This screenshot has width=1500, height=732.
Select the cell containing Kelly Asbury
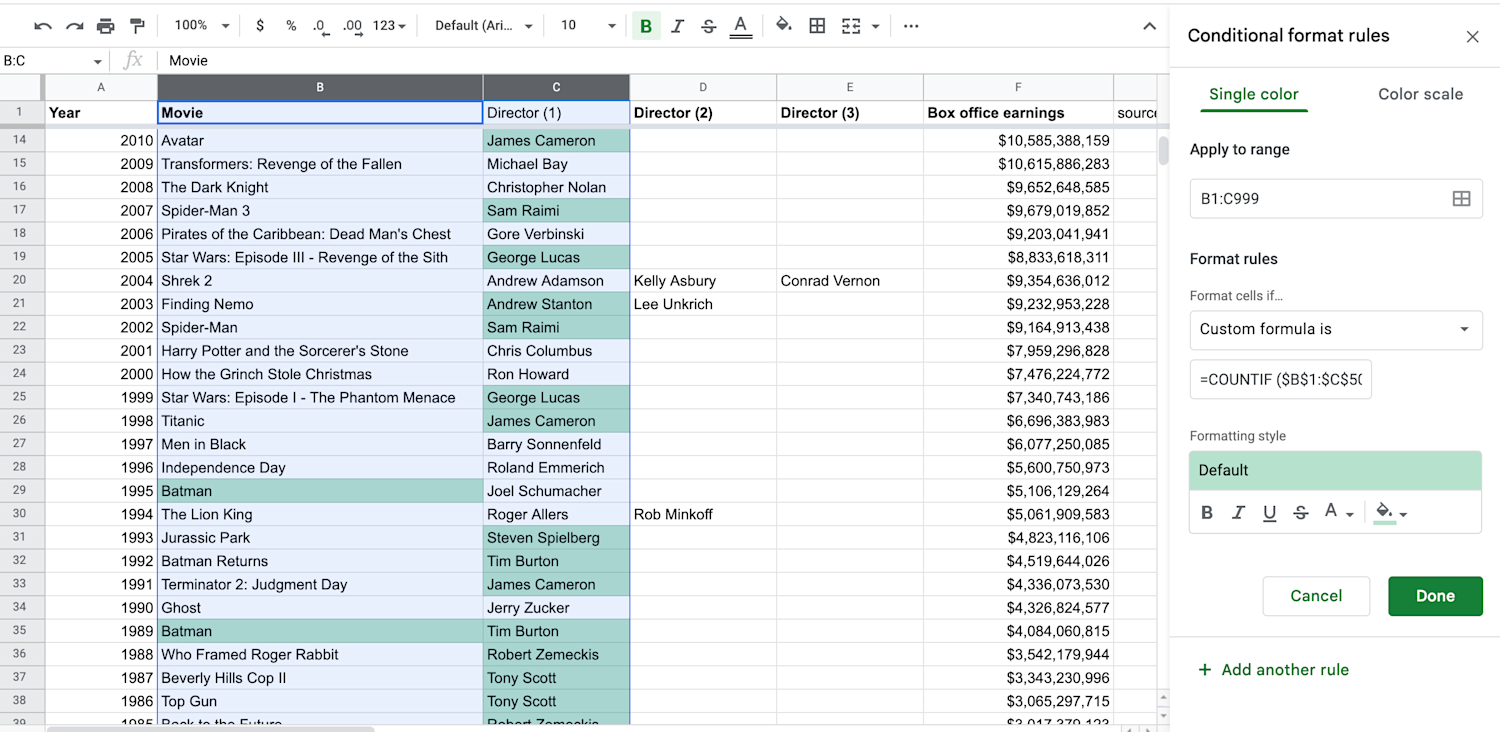click(x=703, y=281)
